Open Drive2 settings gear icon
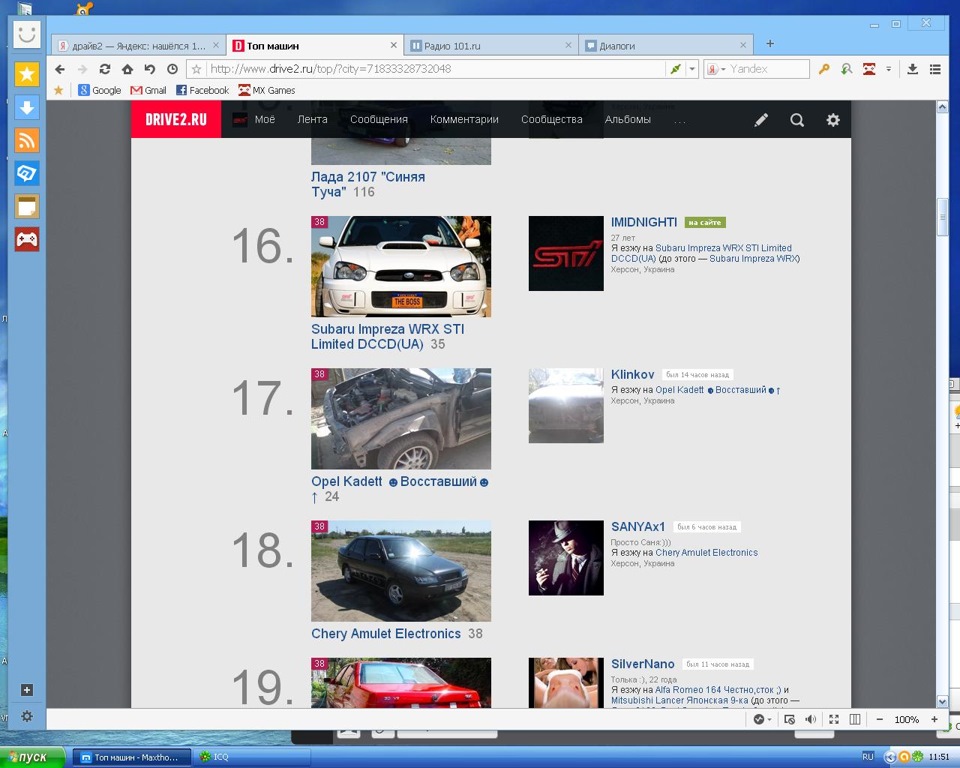This screenshot has height=768, width=960. tap(833, 120)
